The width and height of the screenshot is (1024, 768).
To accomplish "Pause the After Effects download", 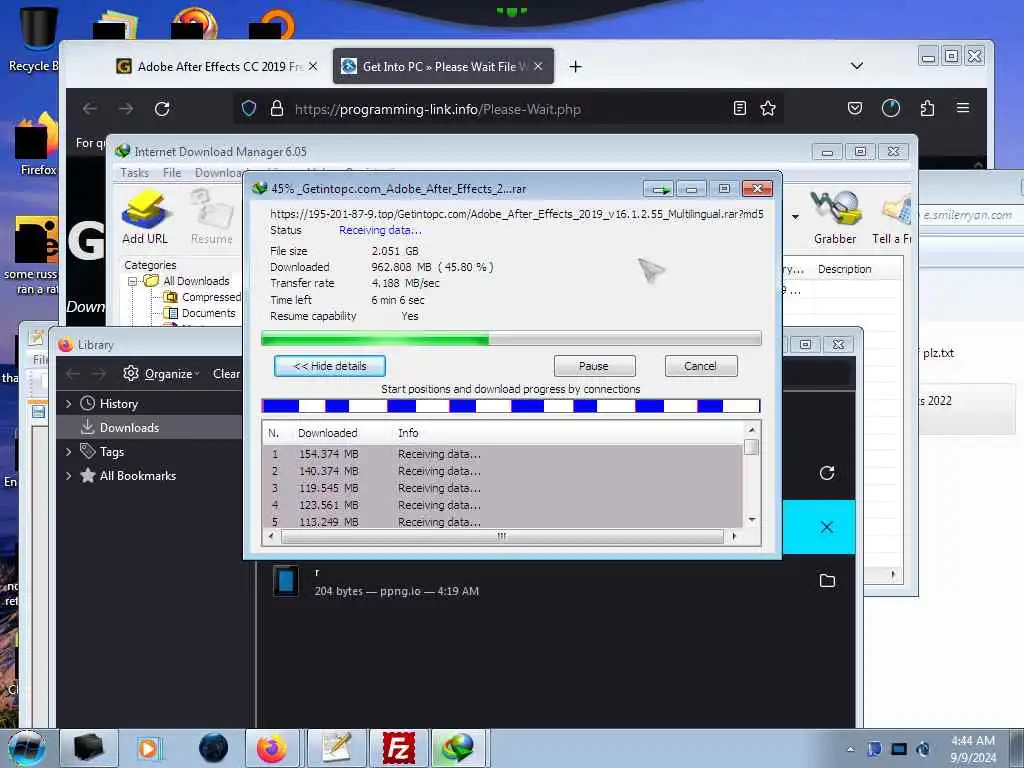I will (594, 366).
